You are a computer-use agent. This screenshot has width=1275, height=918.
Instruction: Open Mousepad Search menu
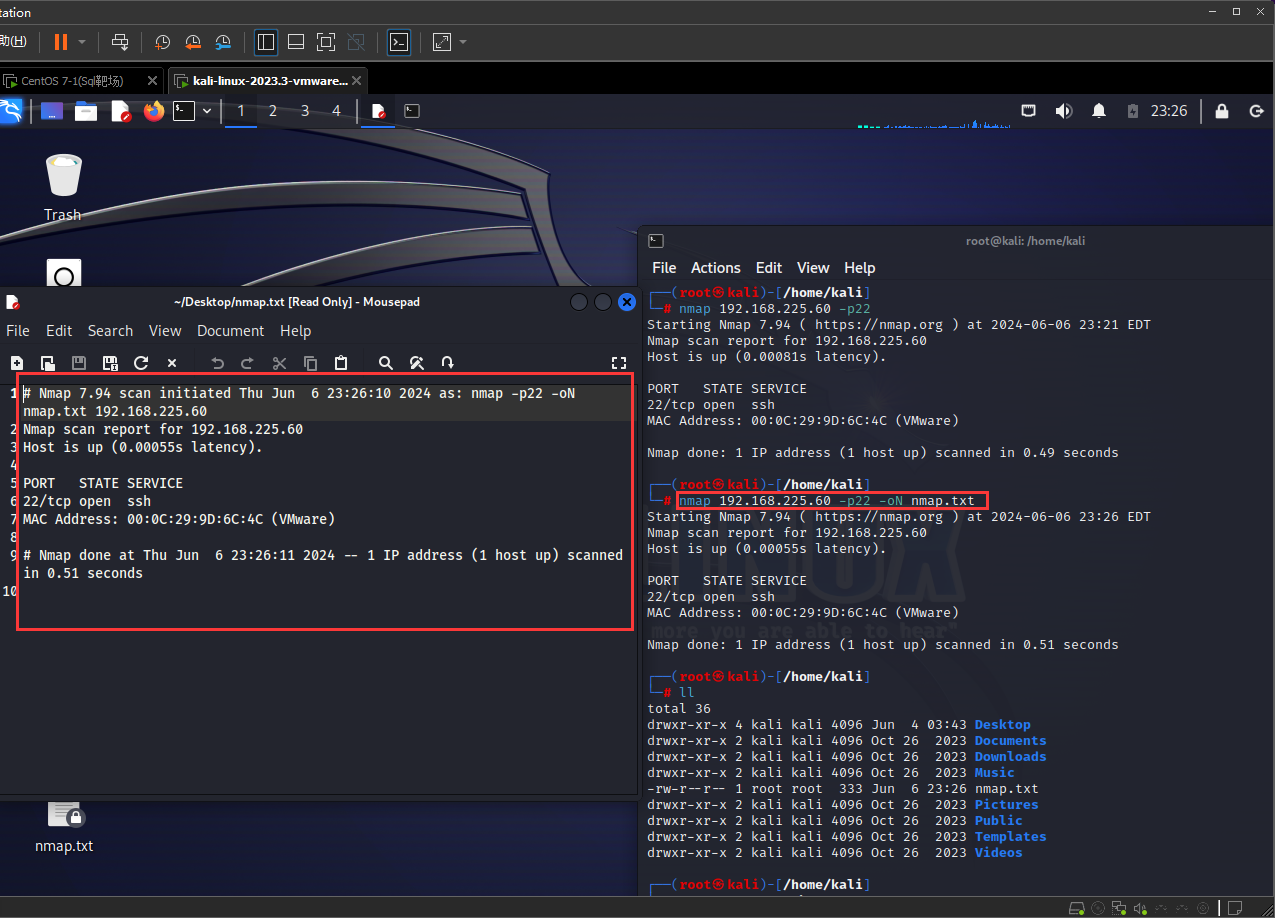click(110, 331)
